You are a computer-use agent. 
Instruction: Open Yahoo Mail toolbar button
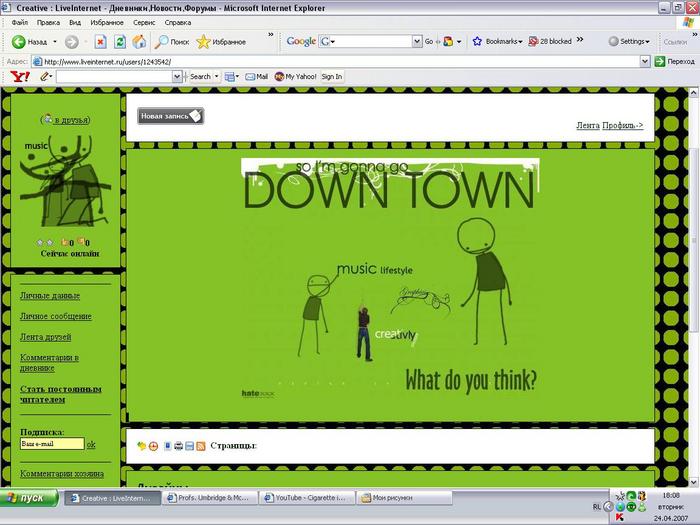point(255,76)
